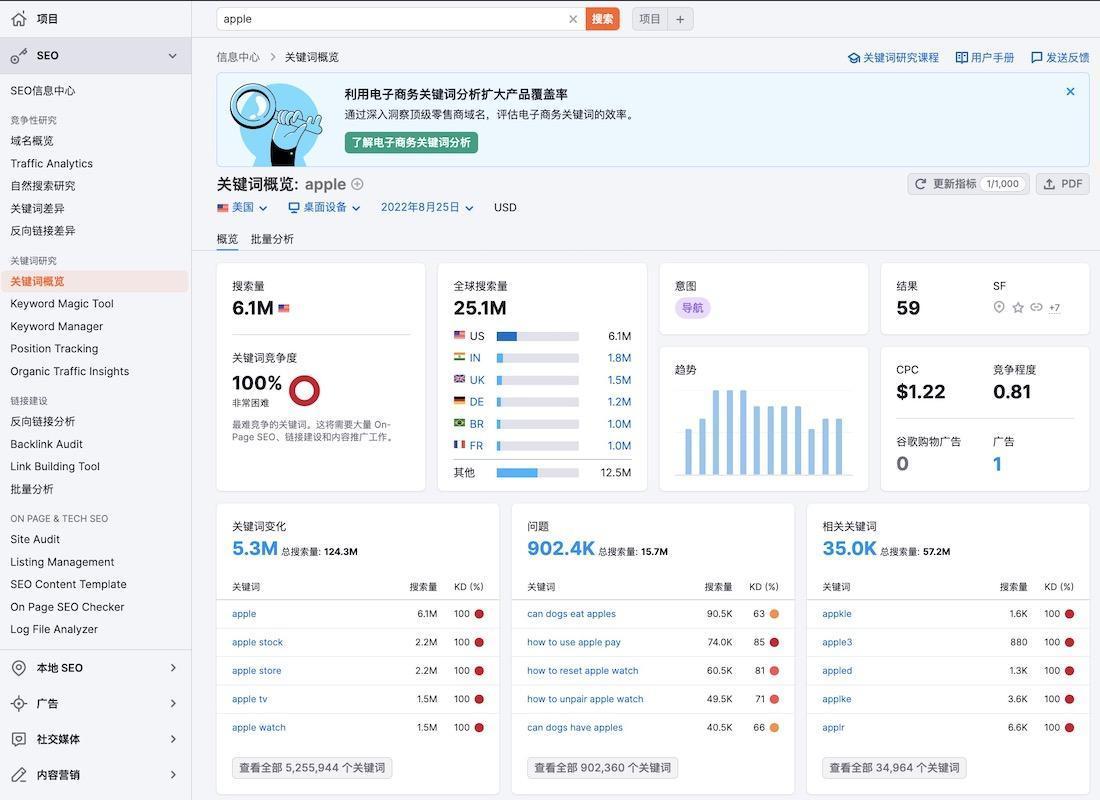Open 'can dogs eat apples' question link
Viewport: 1100px width, 800px height.
(572, 614)
